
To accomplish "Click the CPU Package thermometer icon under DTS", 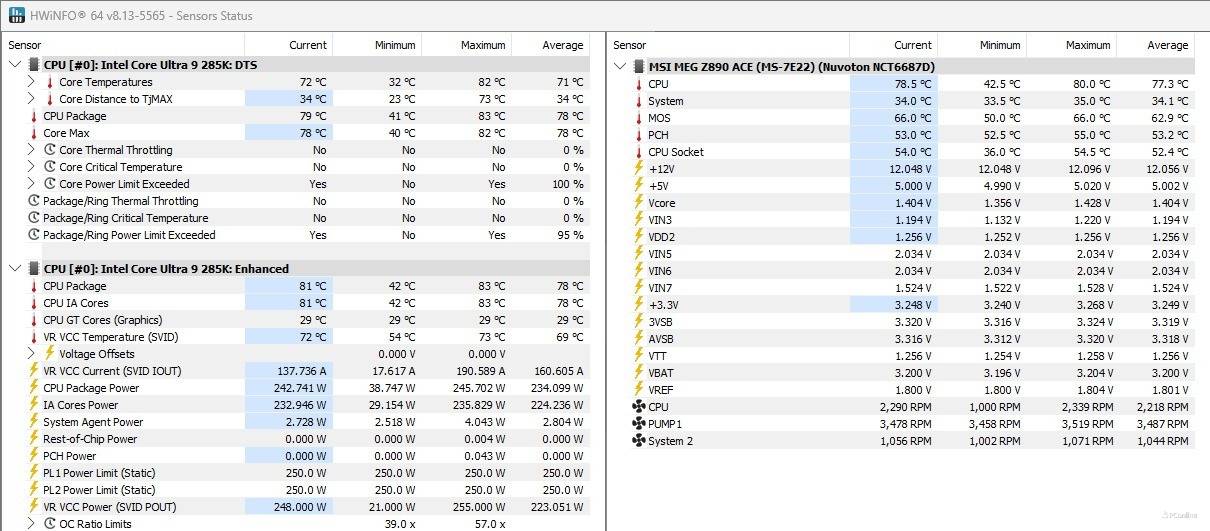I will pyautogui.click(x=34, y=116).
